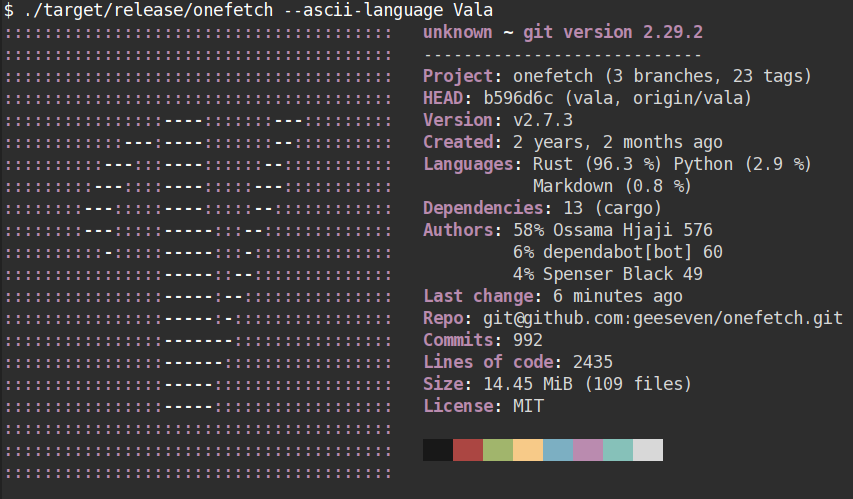Click the Lines of code value 2435
853x499 pixels.
pos(592,362)
